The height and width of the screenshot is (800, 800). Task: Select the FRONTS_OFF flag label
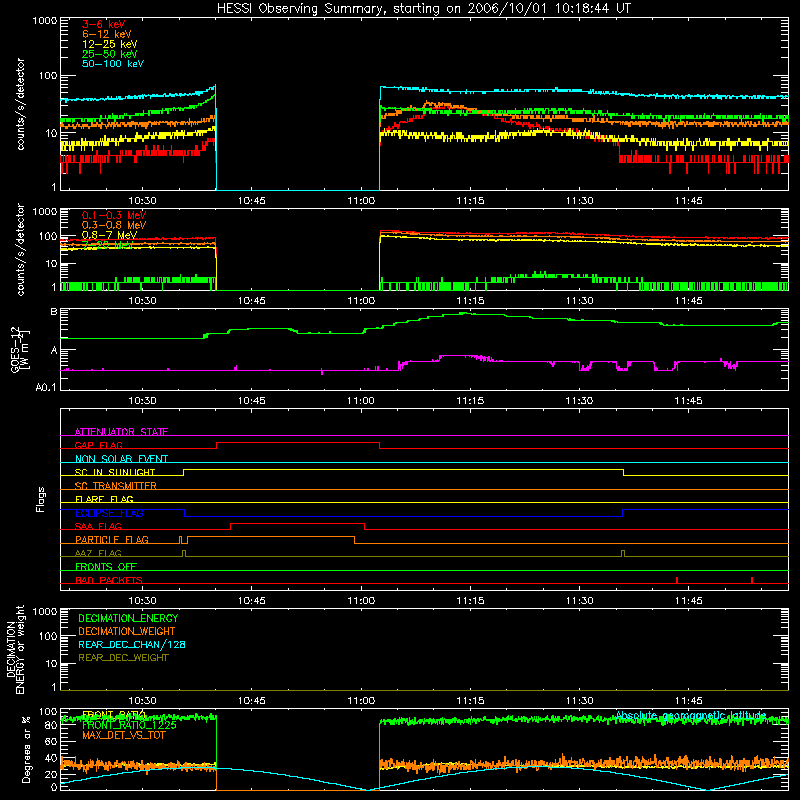coord(106,566)
